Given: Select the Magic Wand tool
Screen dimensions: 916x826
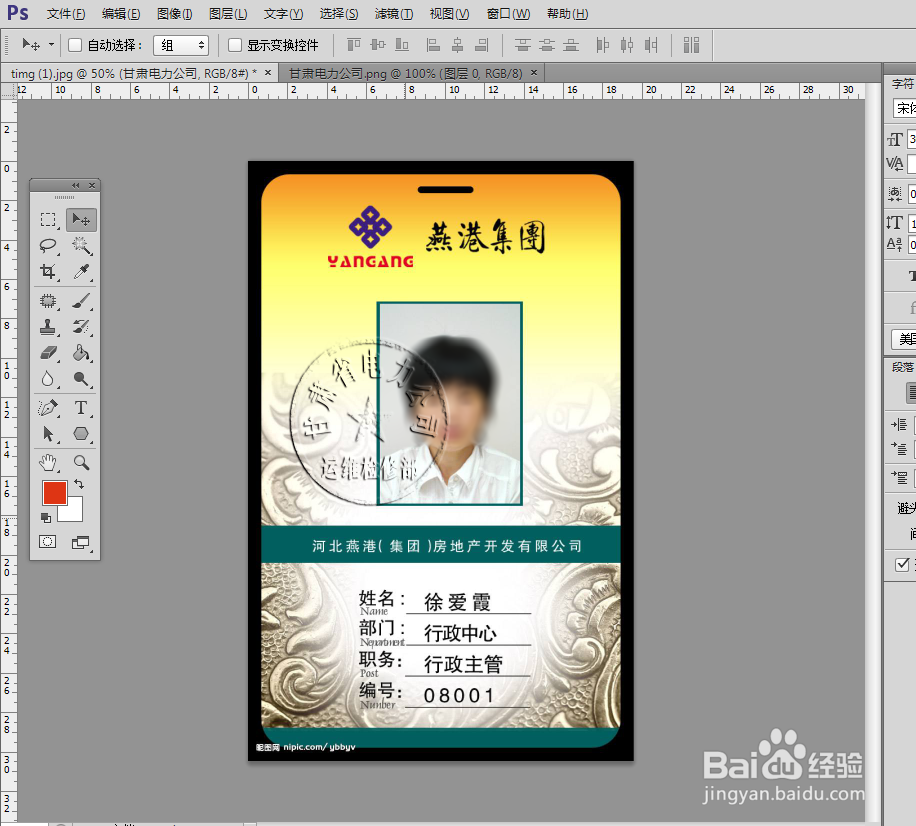Looking at the screenshot, I should point(81,245).
